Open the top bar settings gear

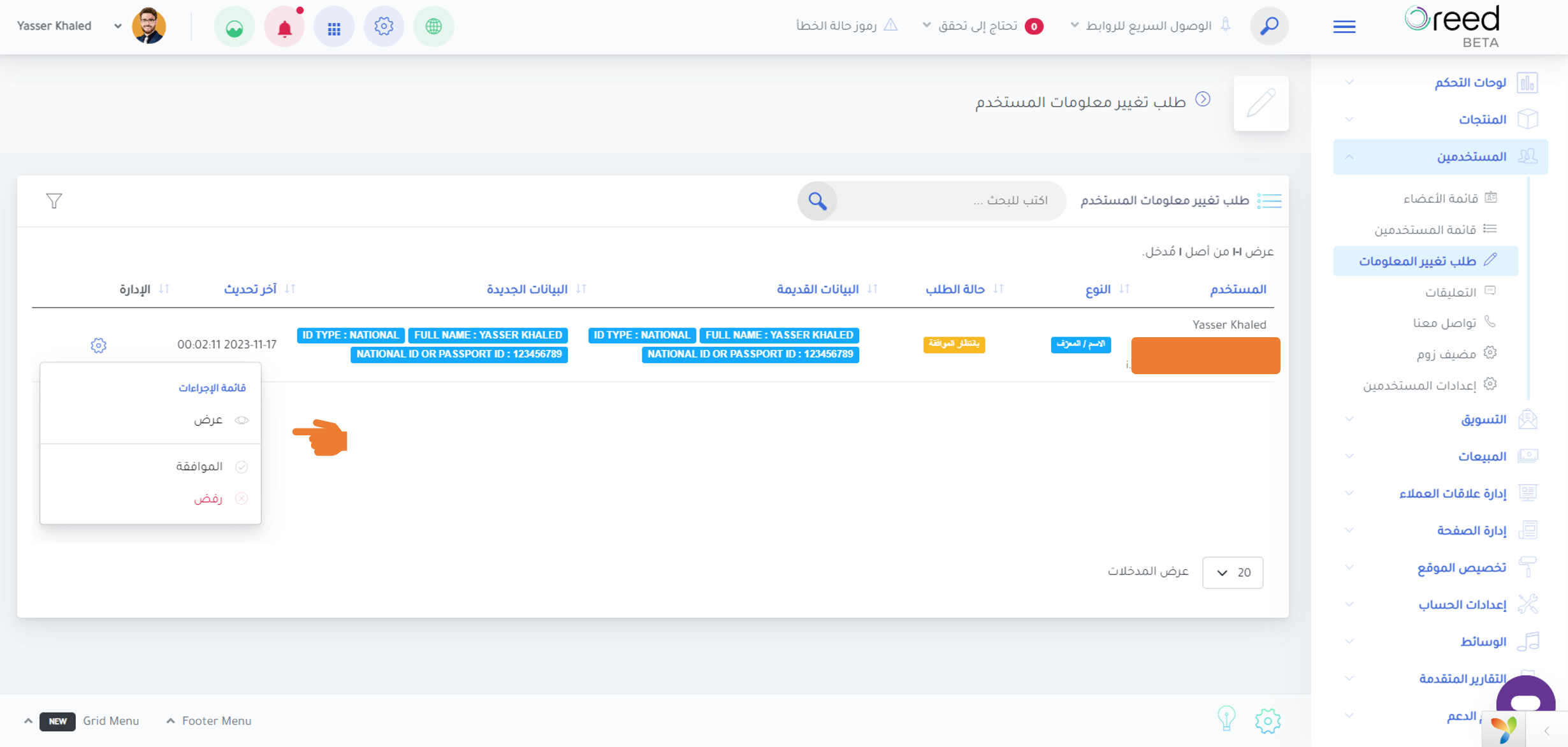tap(384, 27)
